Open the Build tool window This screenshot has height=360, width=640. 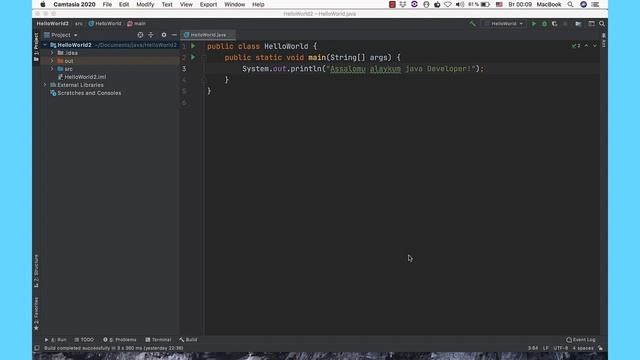point(188,340)
